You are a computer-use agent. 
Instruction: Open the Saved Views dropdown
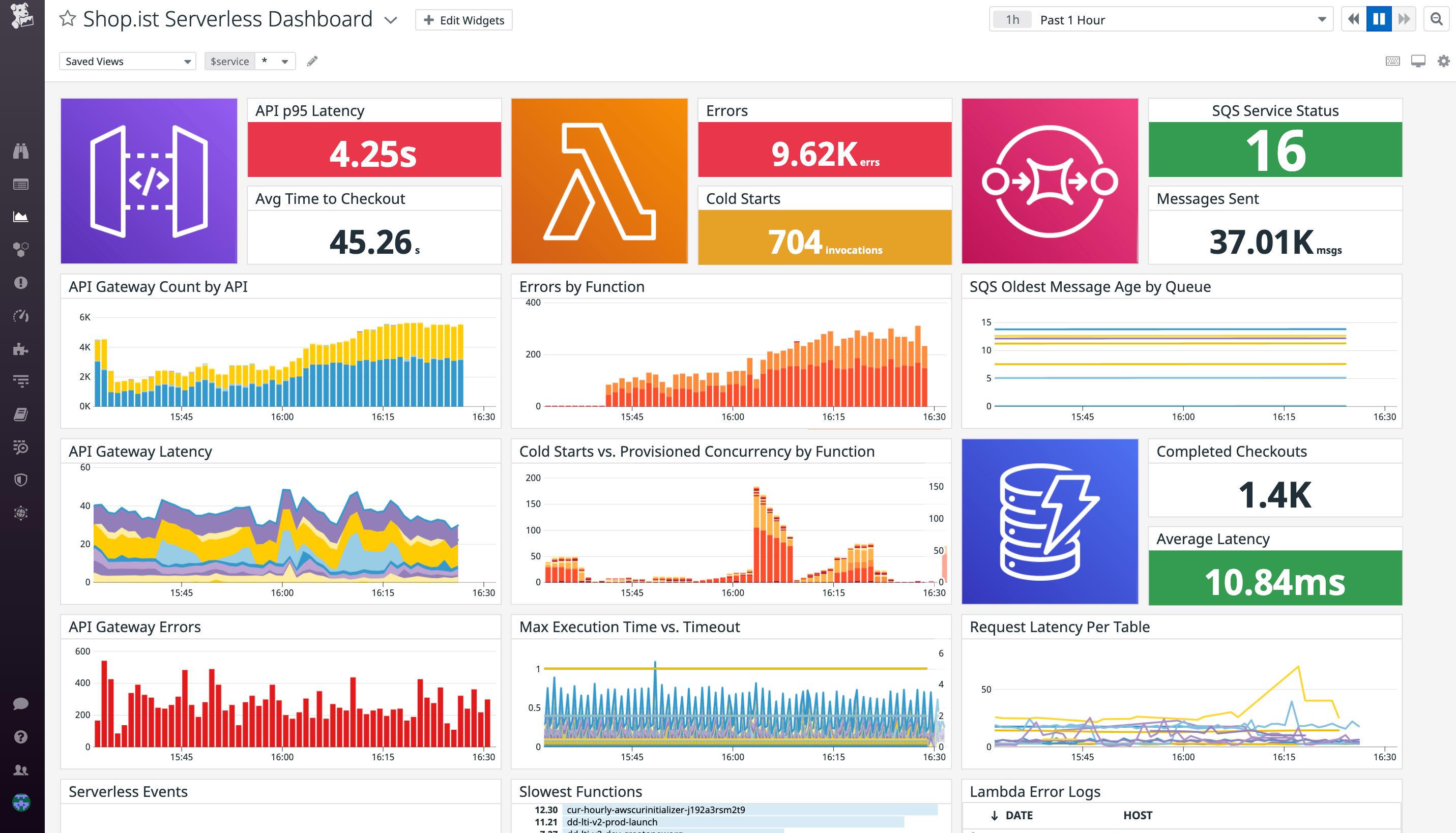tap(127, 61)
